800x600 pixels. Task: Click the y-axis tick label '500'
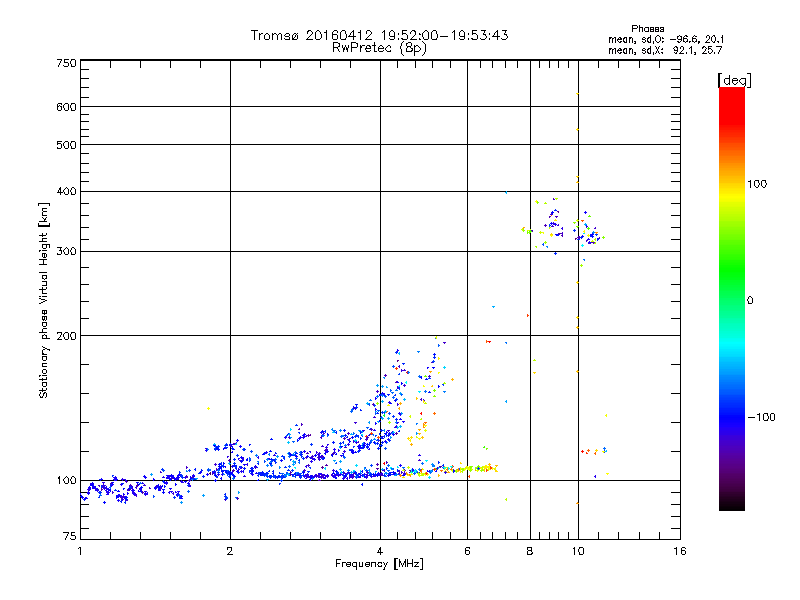click(x=66, y=145)
